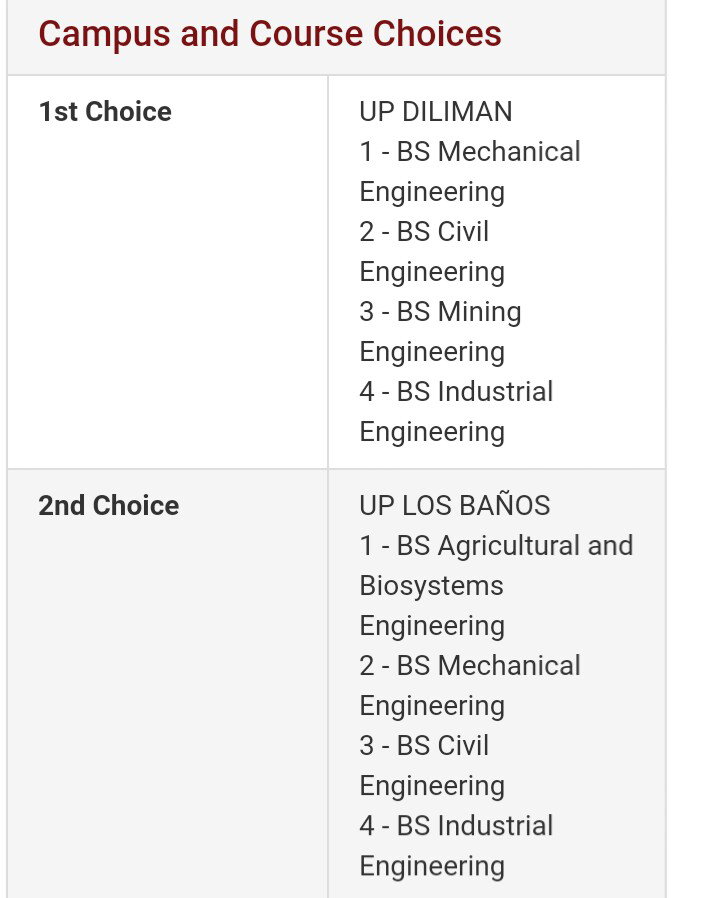Select the 2nd Choice label
This screenshot has height=898, width=716.
[x=109, y=506]
